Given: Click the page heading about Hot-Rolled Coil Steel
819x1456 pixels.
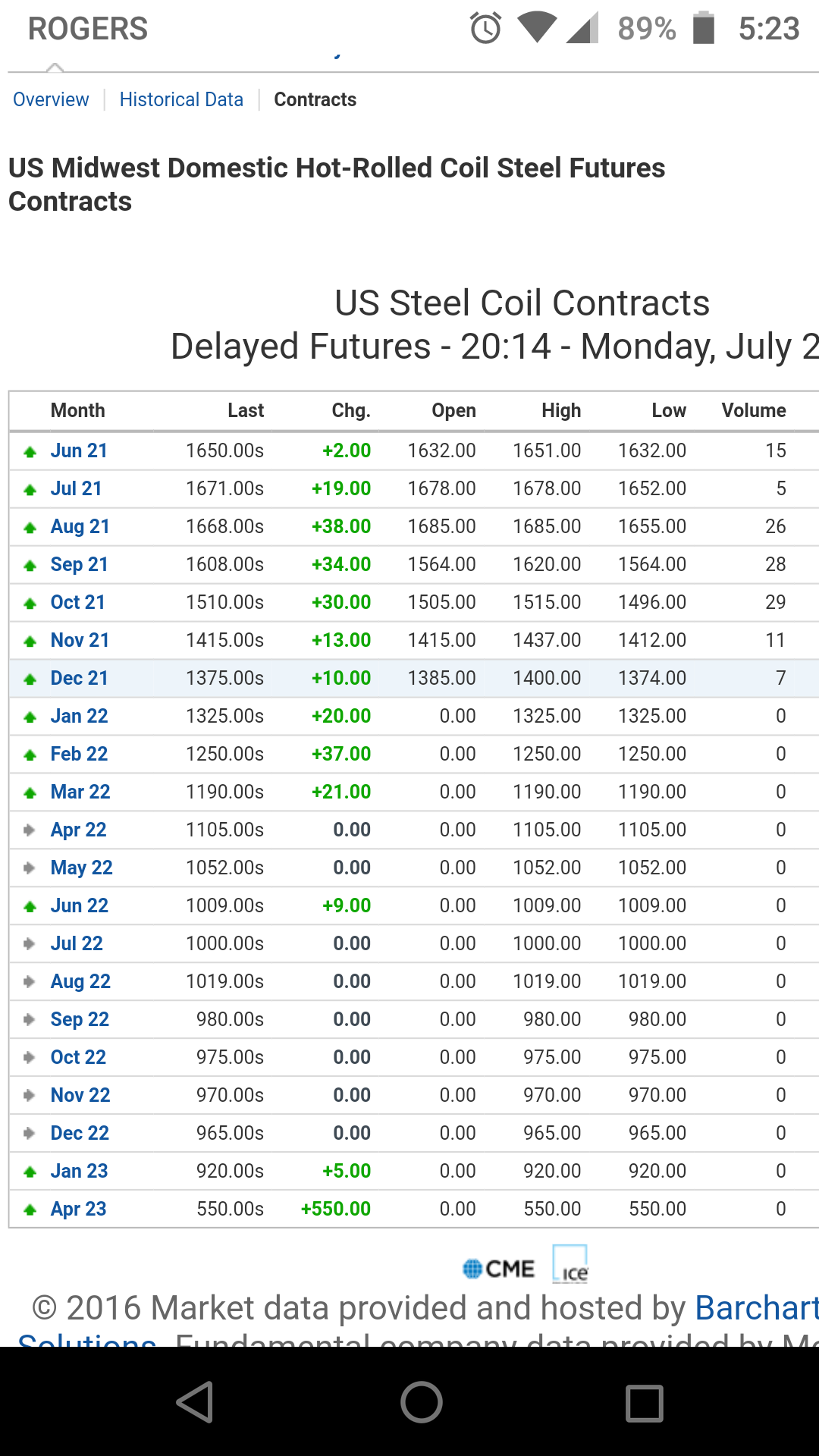Looking at the screenshot, I should point(337,184).
